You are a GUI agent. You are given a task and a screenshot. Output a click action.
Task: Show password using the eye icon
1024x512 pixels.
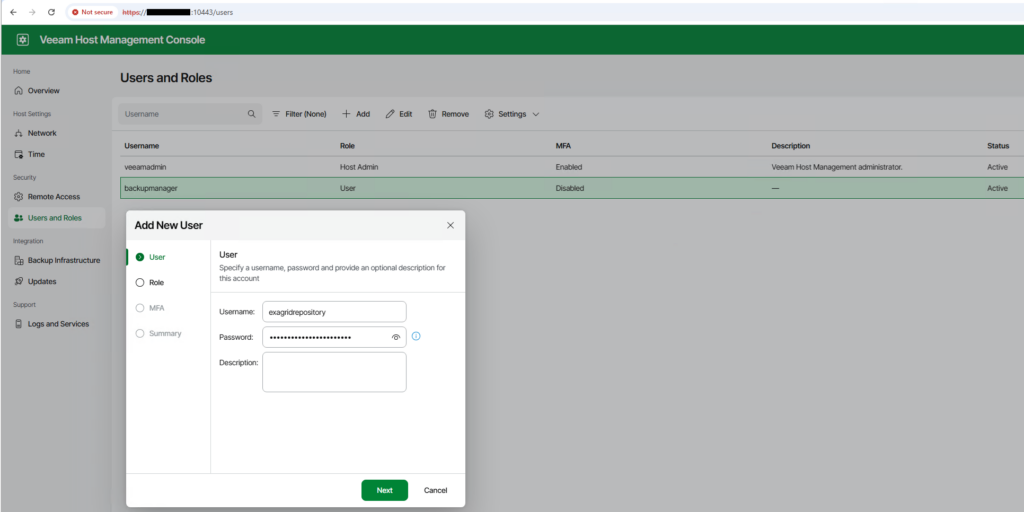coord(396,337)
